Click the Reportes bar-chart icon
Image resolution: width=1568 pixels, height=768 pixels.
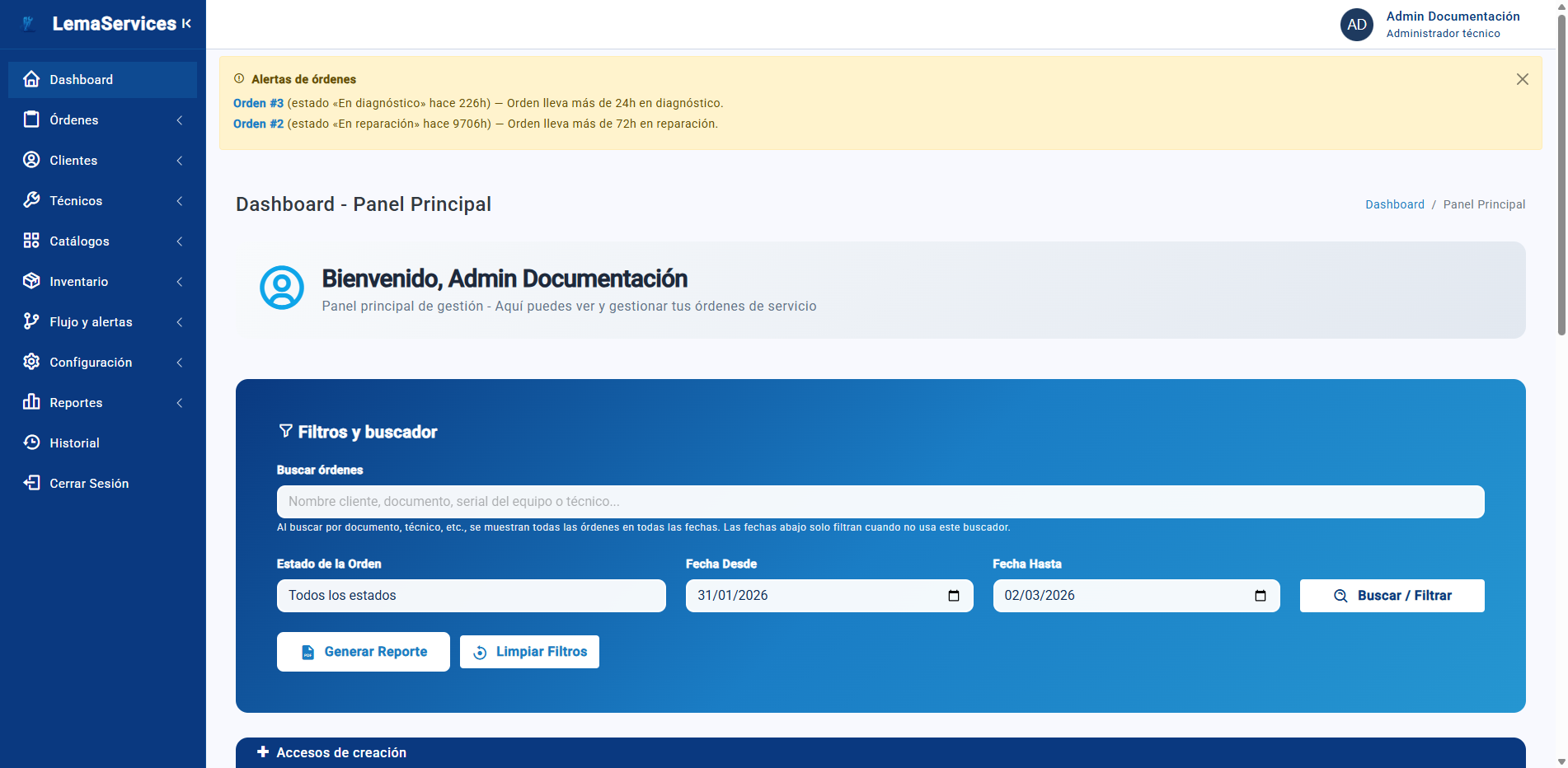pyautogui.click(x=31, y=402)
